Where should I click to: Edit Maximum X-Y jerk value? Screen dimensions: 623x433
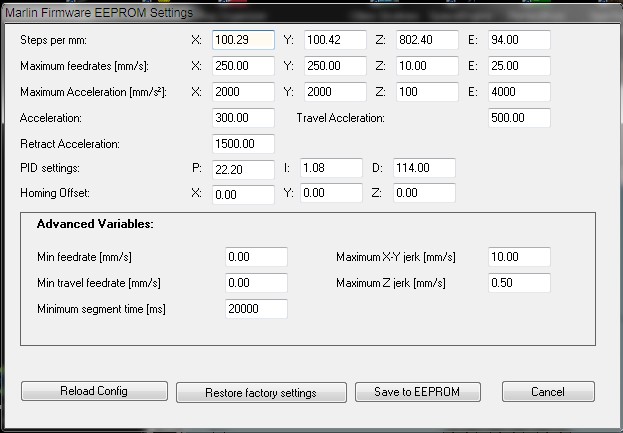(519, 257)
